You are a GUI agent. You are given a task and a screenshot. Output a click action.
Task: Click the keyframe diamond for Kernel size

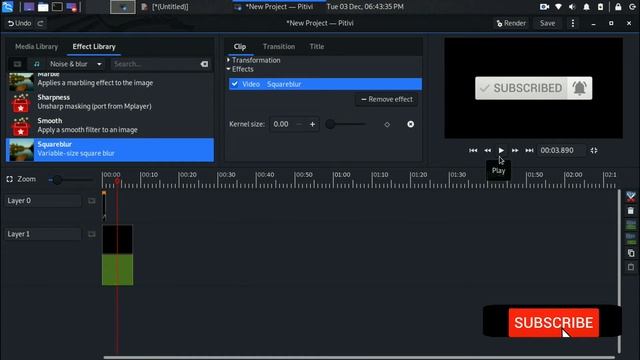(x=387, y=124)
